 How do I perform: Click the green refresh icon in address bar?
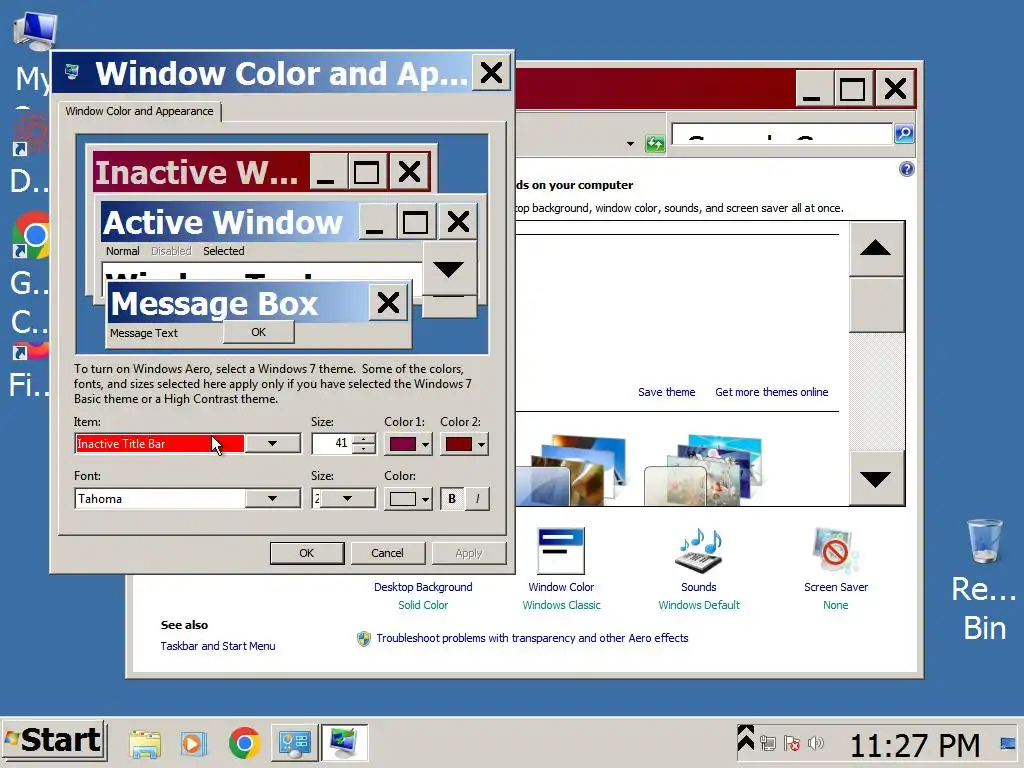[x=654, y=143]
